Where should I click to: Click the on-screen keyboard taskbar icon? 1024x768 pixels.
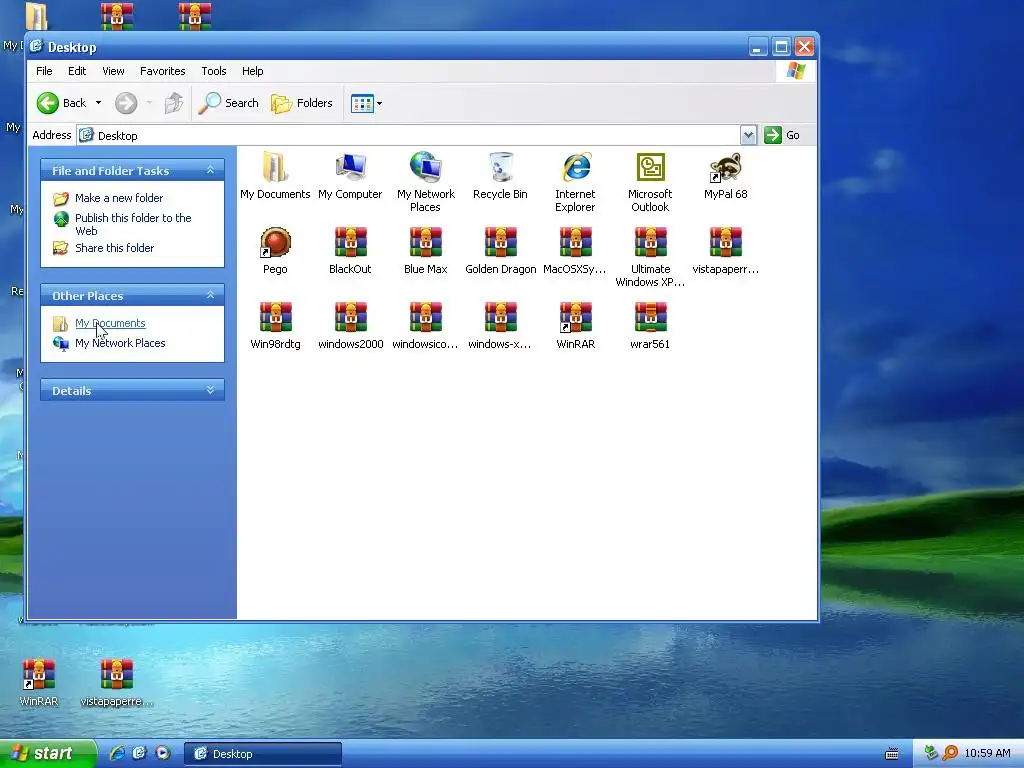(891, 754)
